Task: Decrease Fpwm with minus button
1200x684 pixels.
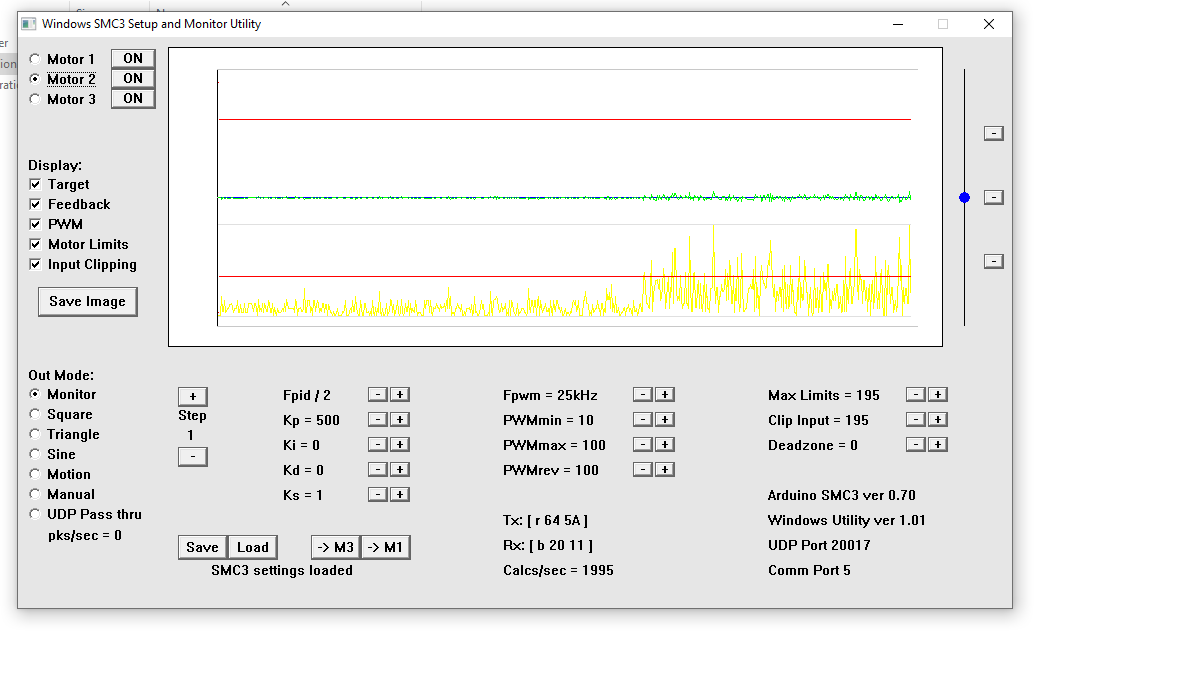Action: click(x=643, y=394)
